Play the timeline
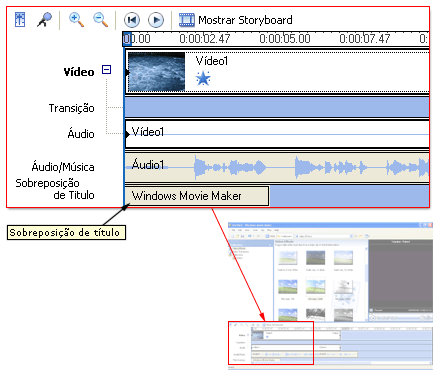Screen dimensions: 439x377 (x=156, y=20)
